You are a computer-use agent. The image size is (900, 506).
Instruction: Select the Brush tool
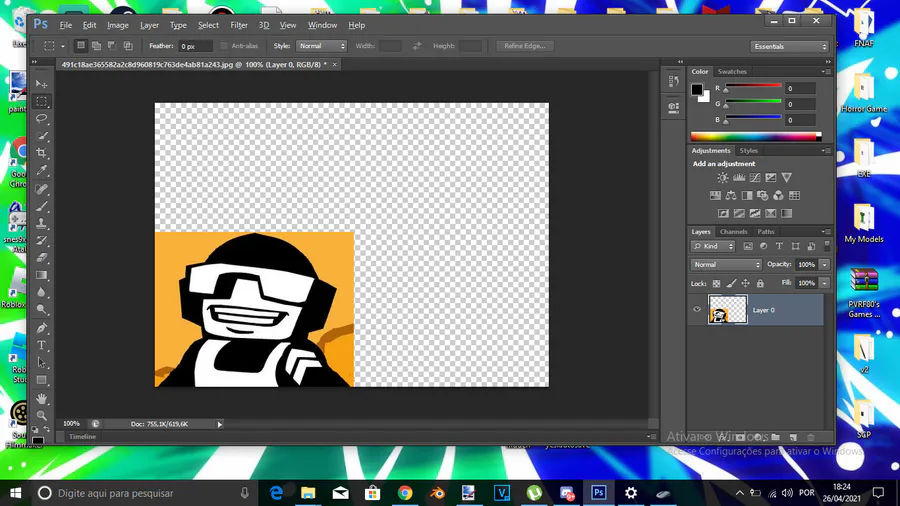pyautogui.click(x=41, y=206)
